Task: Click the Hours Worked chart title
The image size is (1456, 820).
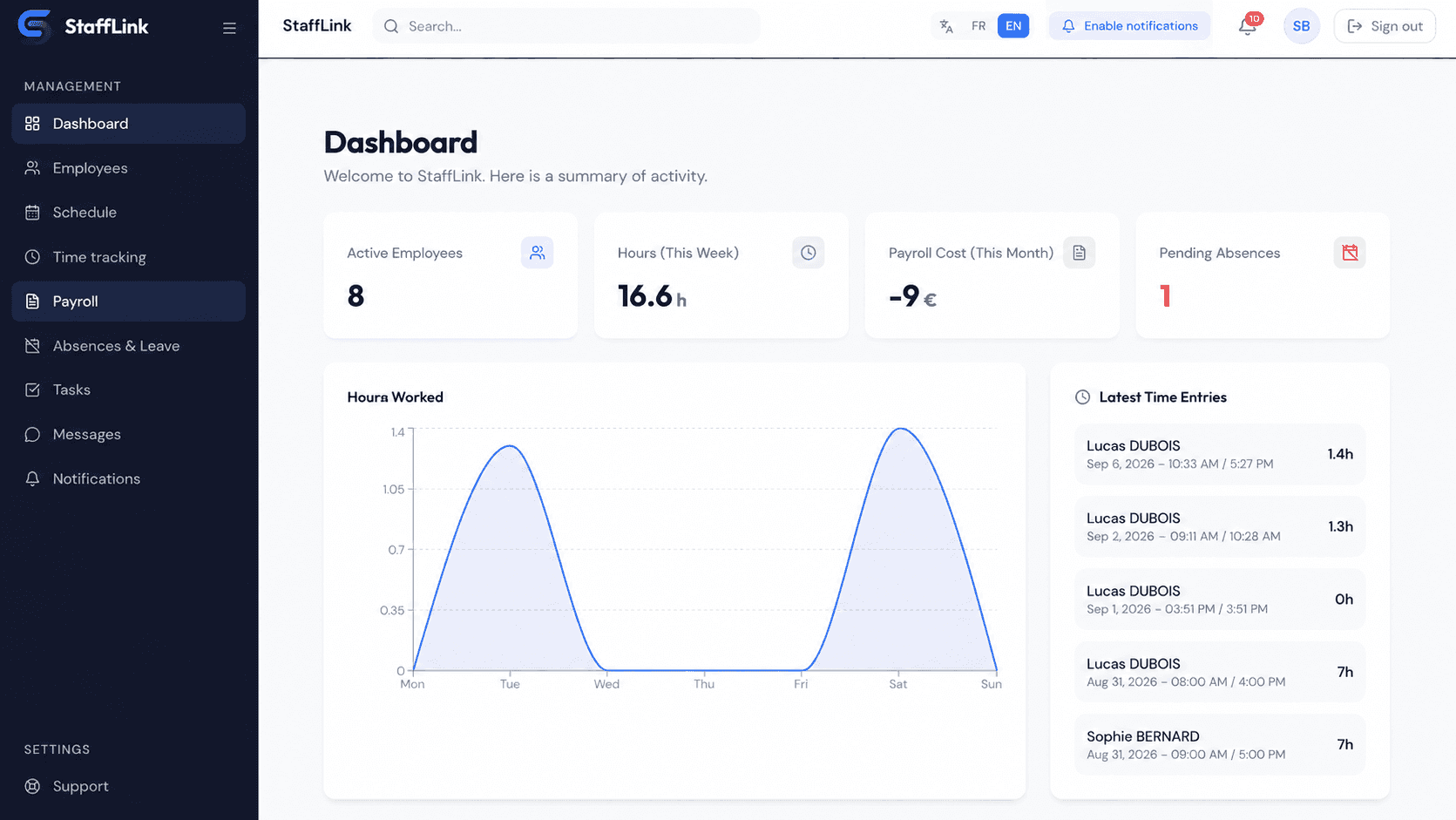Action: [395, 397]
